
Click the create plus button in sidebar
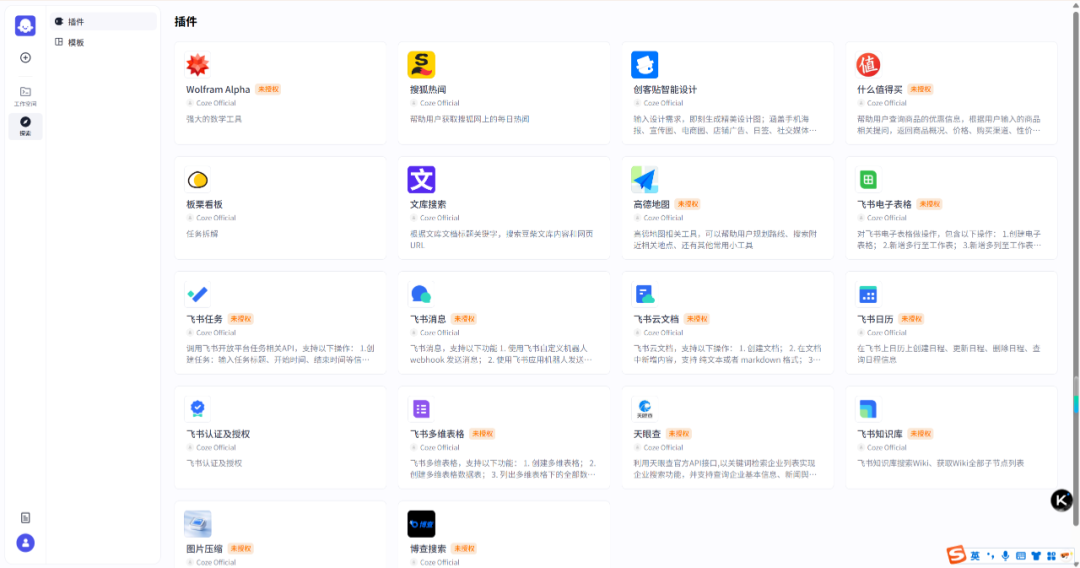(25, 58)
